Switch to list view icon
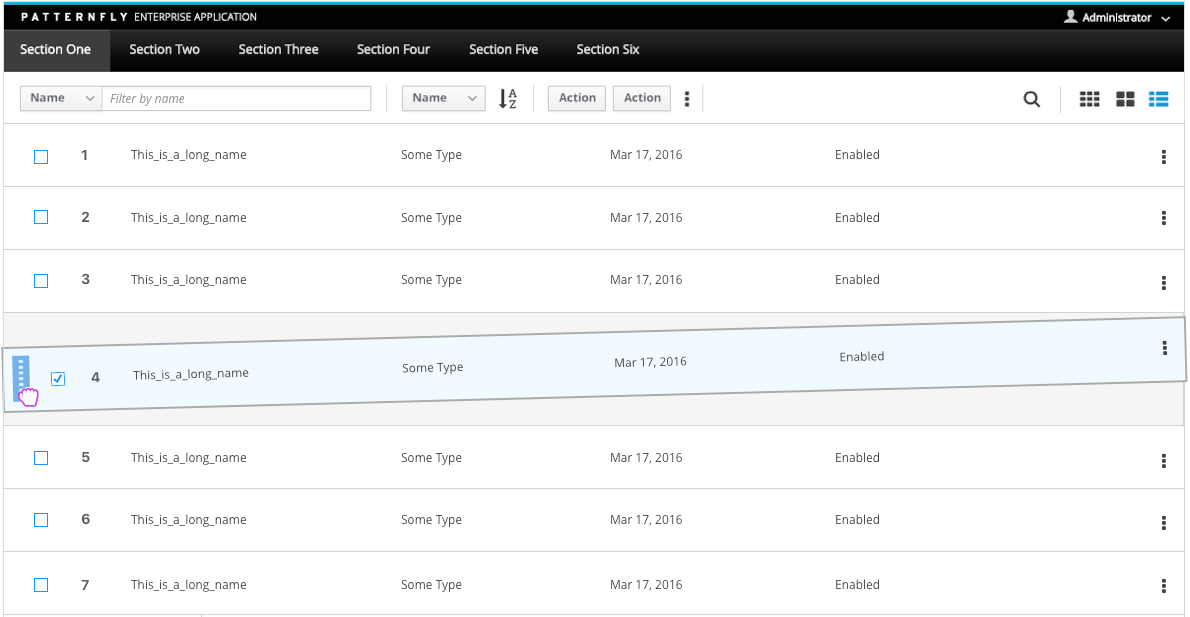This screenshot has height=617, width=1190. (1158, 99)
